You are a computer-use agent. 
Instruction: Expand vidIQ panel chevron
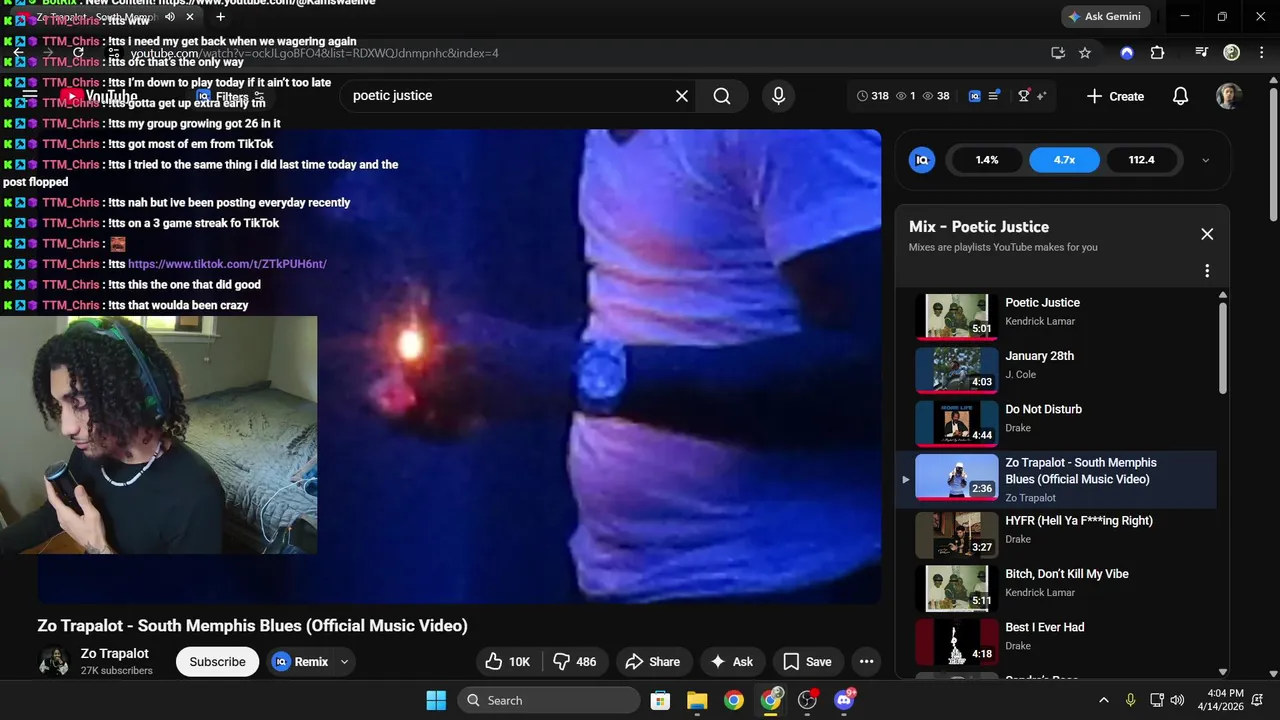pyautogui.click(x=1205, y=160)
